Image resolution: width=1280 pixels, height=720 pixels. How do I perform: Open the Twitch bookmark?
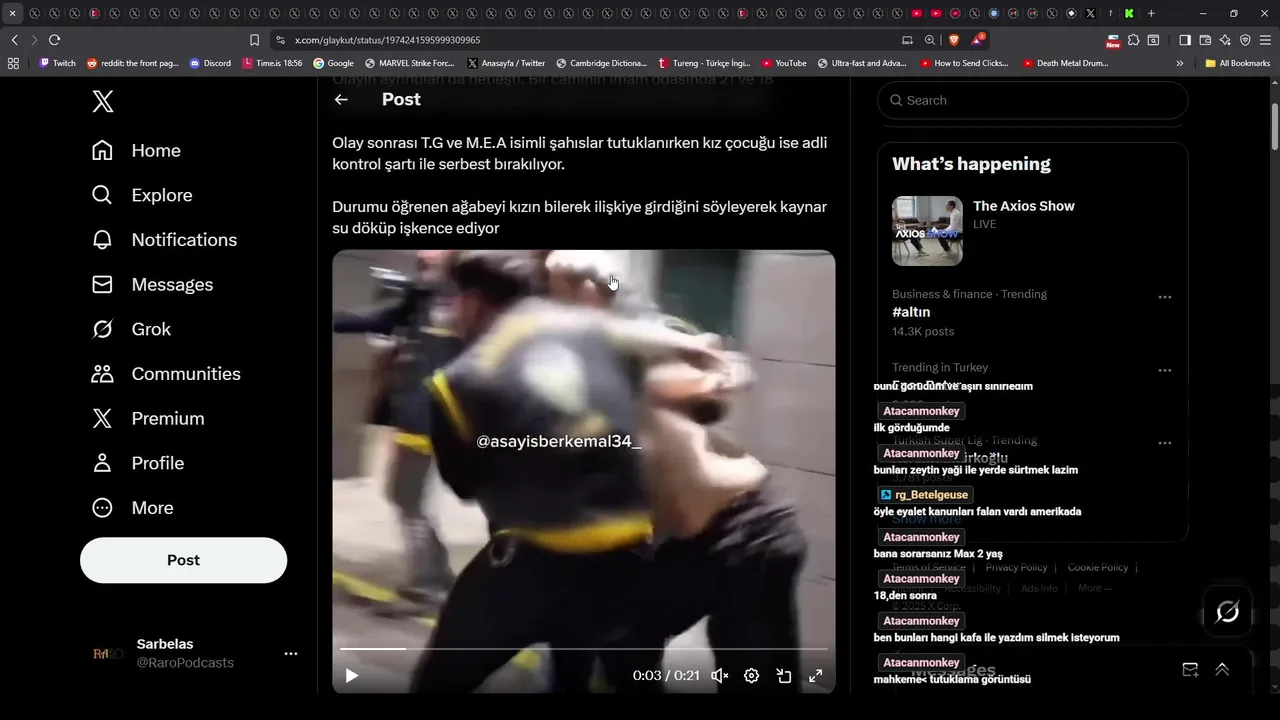coord(57,63)
